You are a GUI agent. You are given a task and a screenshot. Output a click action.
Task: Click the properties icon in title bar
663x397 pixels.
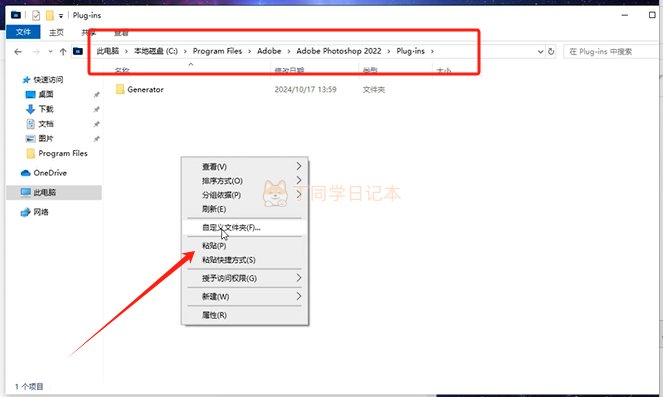click(x=36, y=16)
